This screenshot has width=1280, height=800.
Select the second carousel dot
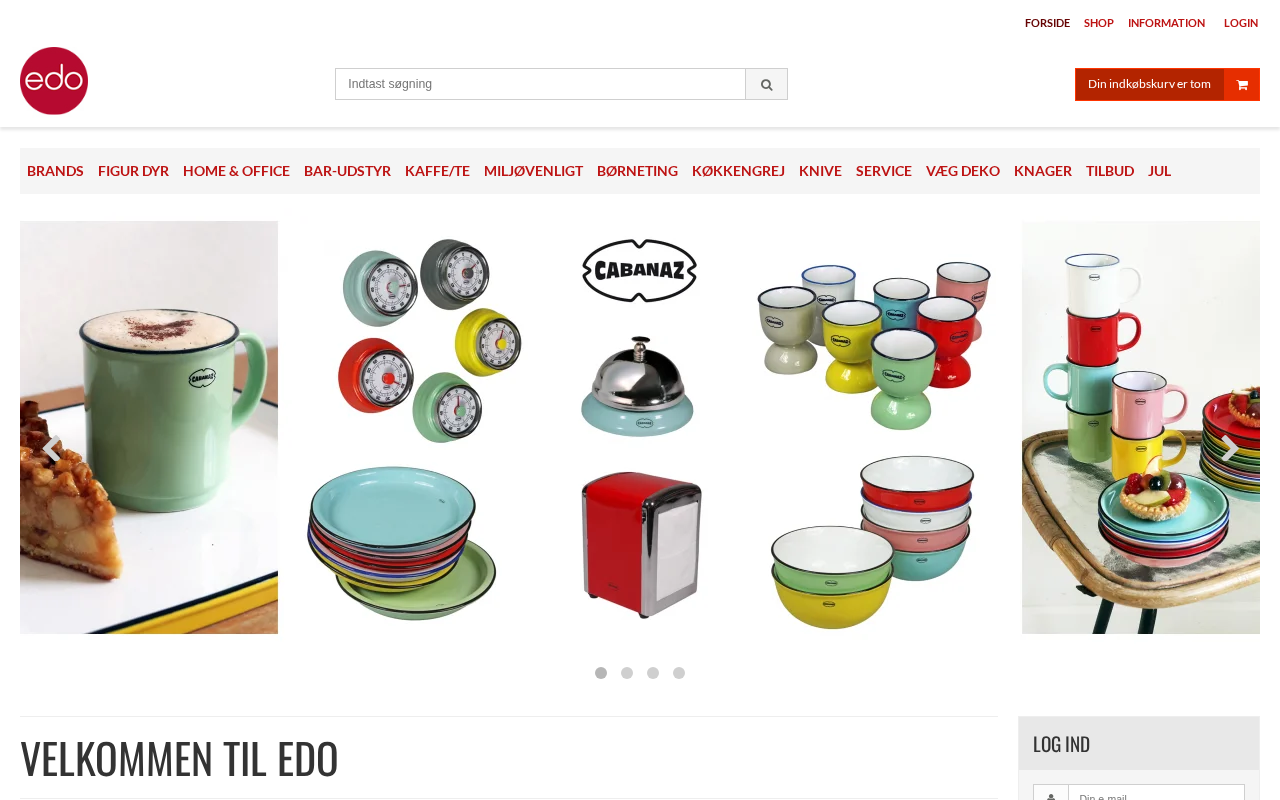point(627,673)
